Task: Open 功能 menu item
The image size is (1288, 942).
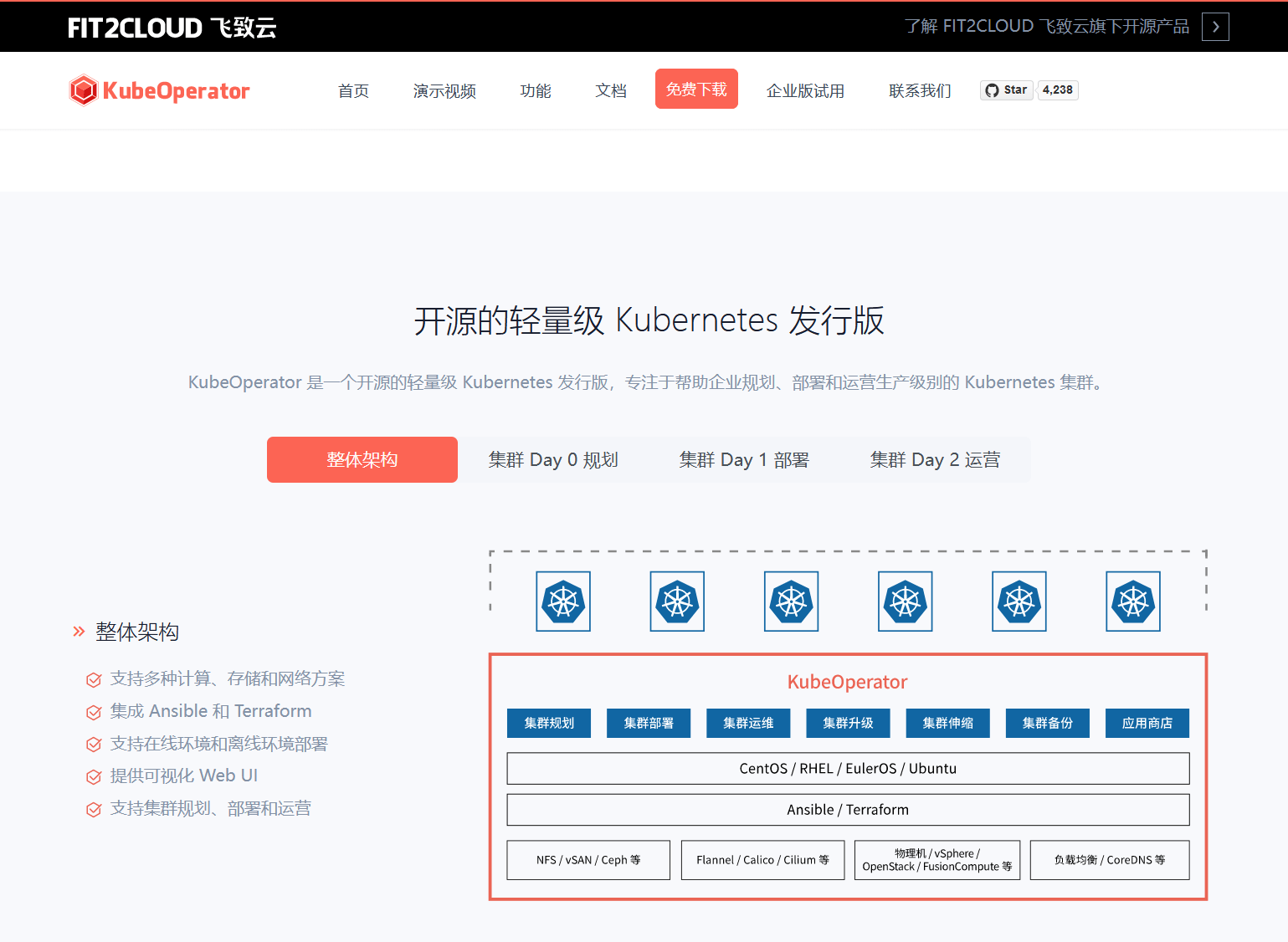Action: [x=536, y=90]
